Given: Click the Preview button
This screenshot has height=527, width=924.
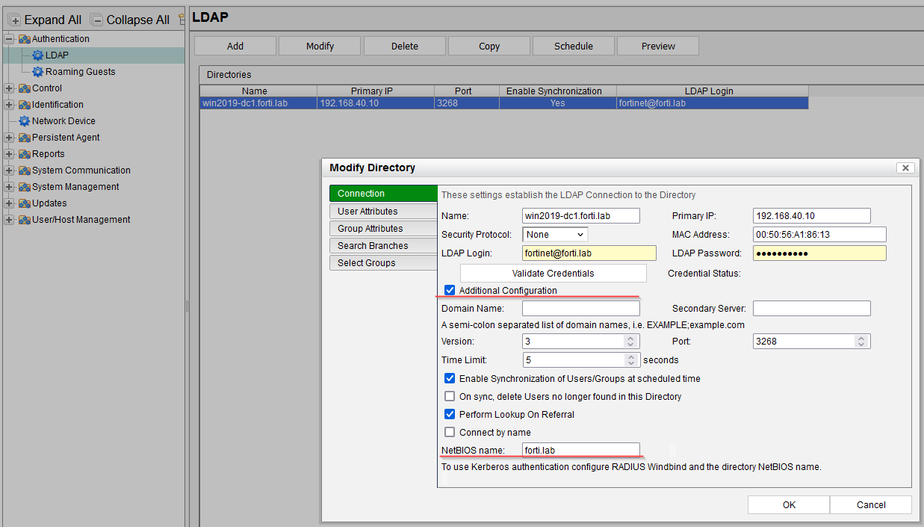Looking at the screenshot, I should (658, 46).
